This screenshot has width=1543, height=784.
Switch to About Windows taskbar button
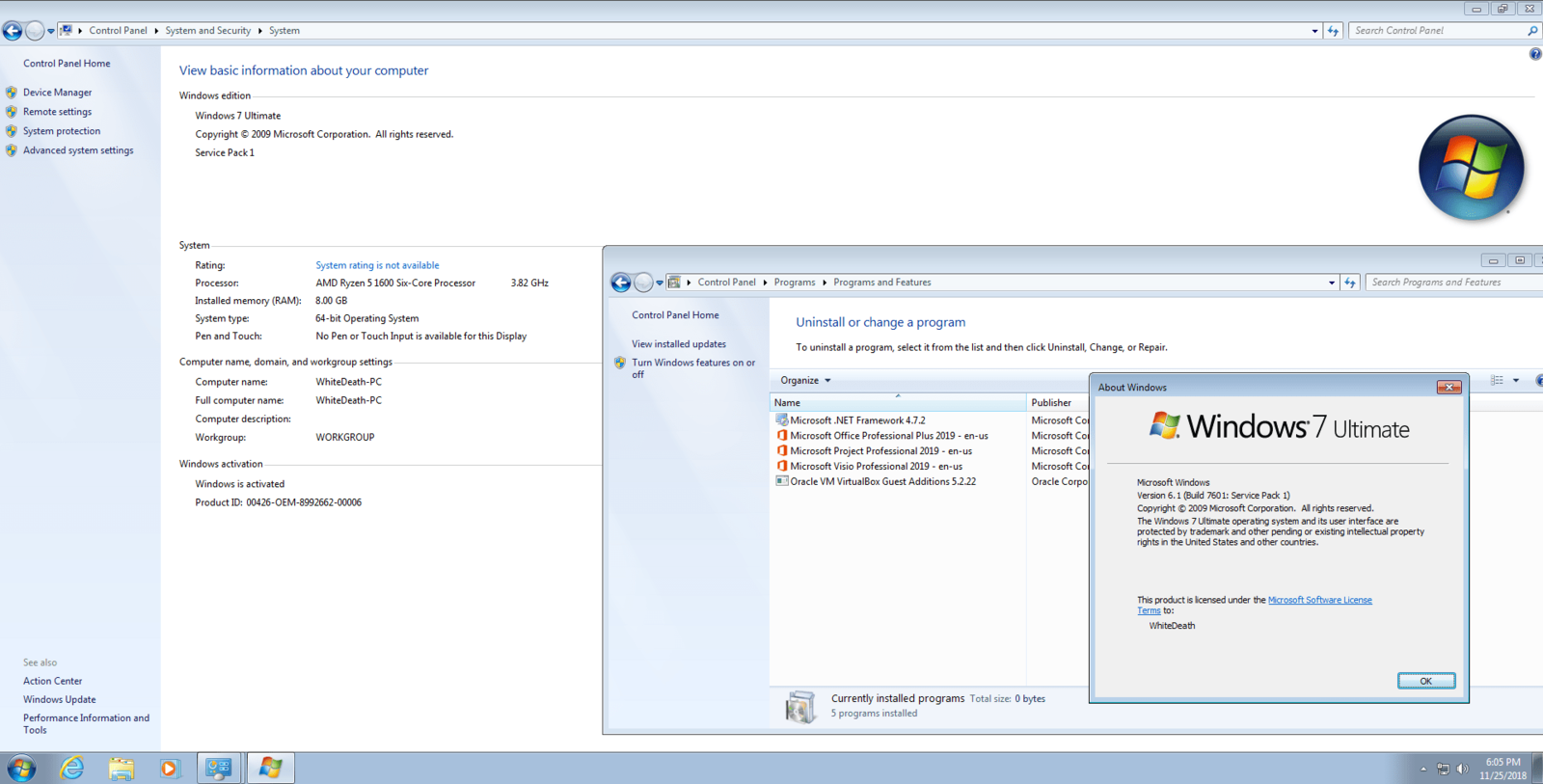[270, 769]
